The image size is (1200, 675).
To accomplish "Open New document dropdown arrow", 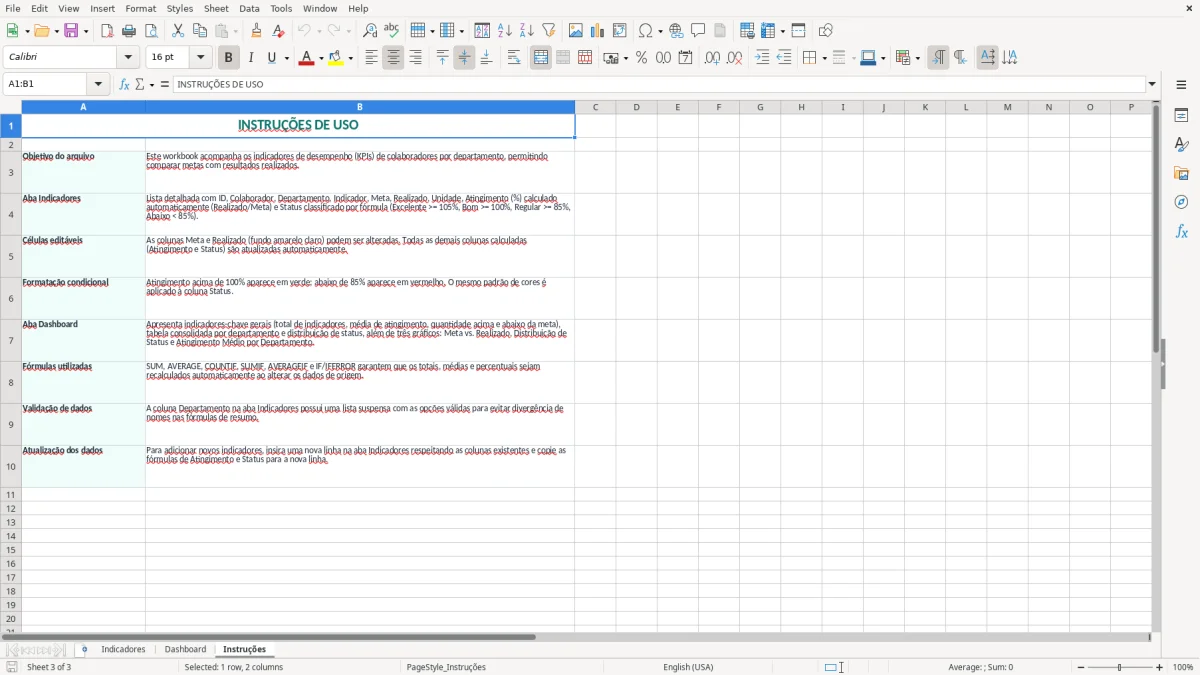I will click(x=26, y=31).
